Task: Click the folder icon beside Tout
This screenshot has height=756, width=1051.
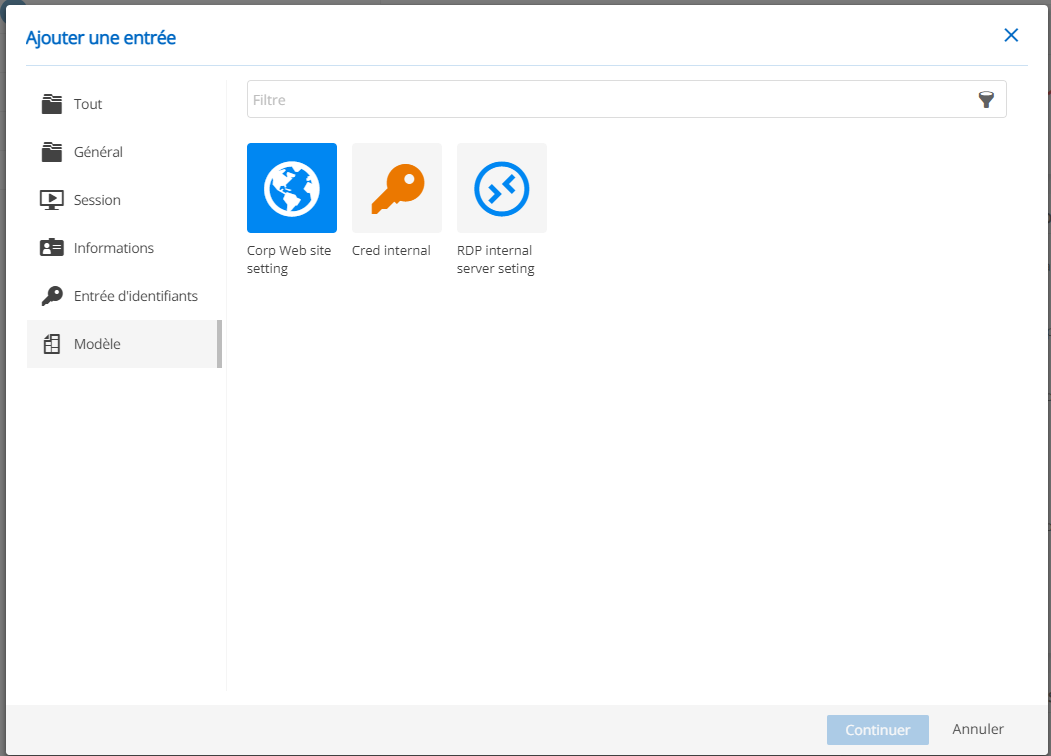Action: [x=52, y=104]
